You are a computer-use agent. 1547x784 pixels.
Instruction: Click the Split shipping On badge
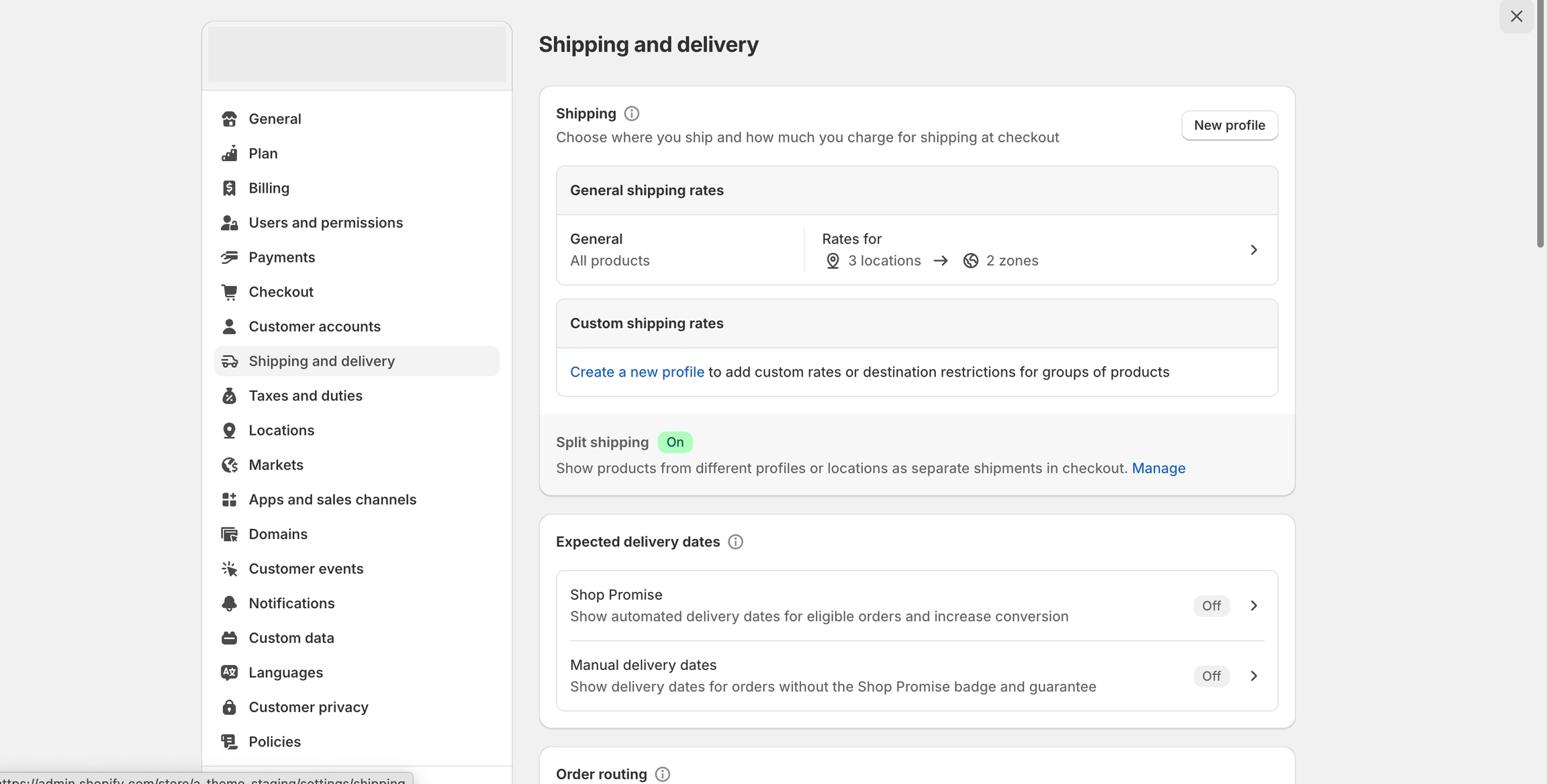click(x=675, y=442)
